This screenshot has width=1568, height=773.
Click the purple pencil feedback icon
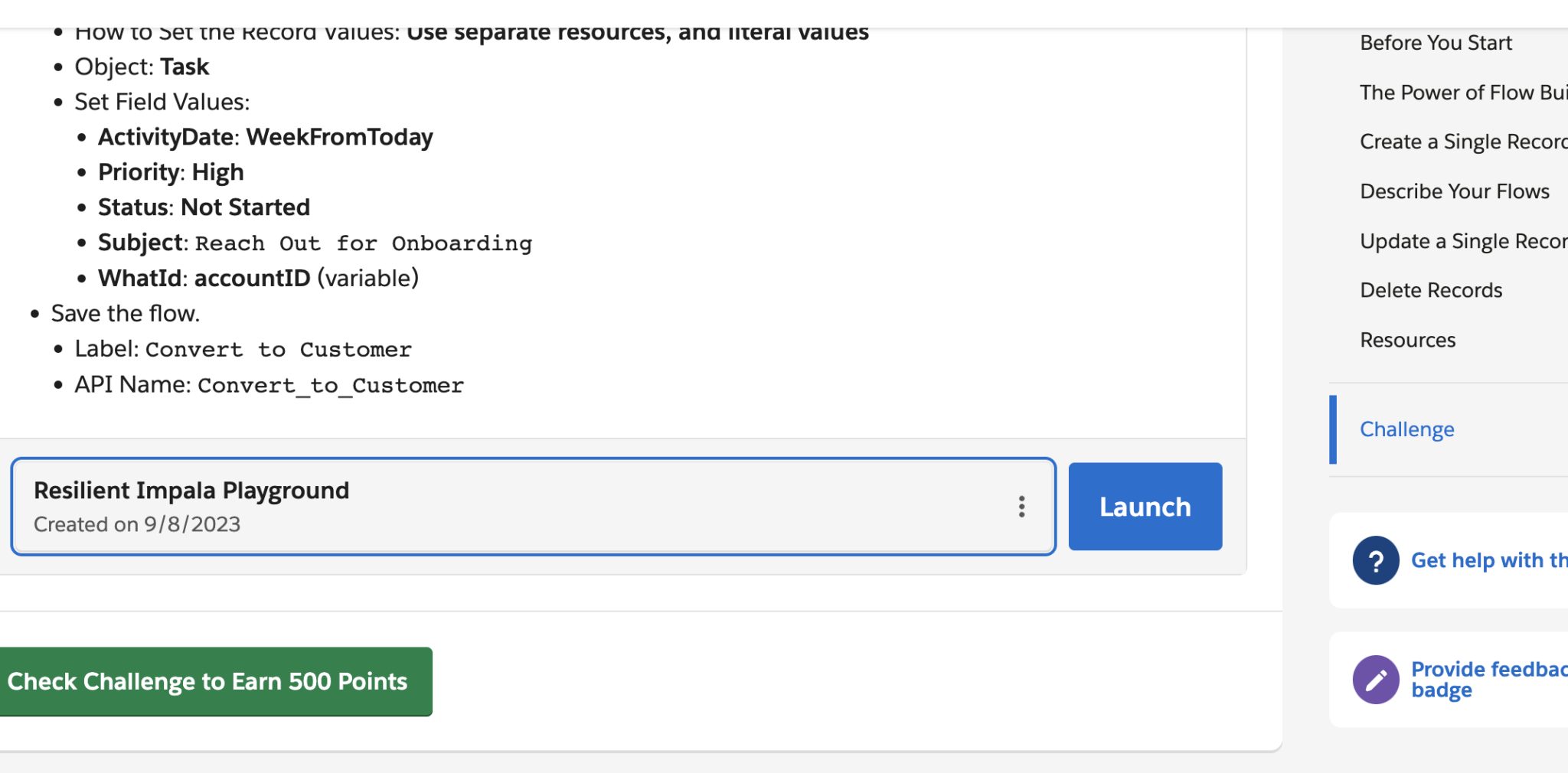point(1375,680)
